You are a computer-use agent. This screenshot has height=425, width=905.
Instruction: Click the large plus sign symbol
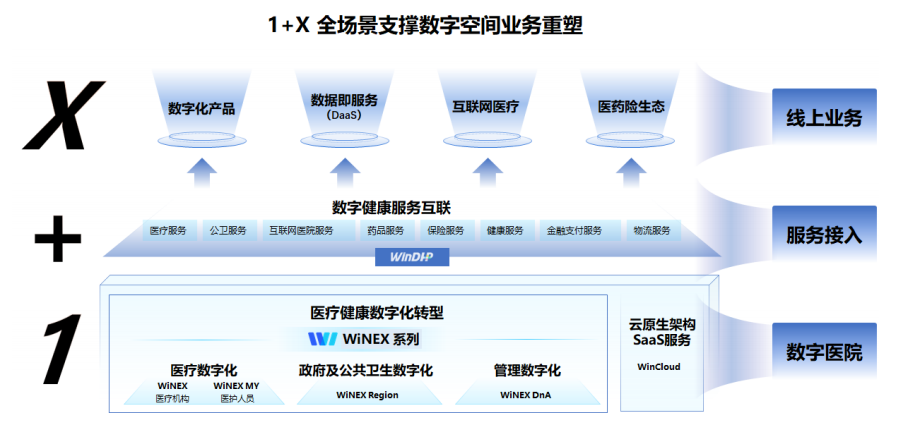point(57,241)
